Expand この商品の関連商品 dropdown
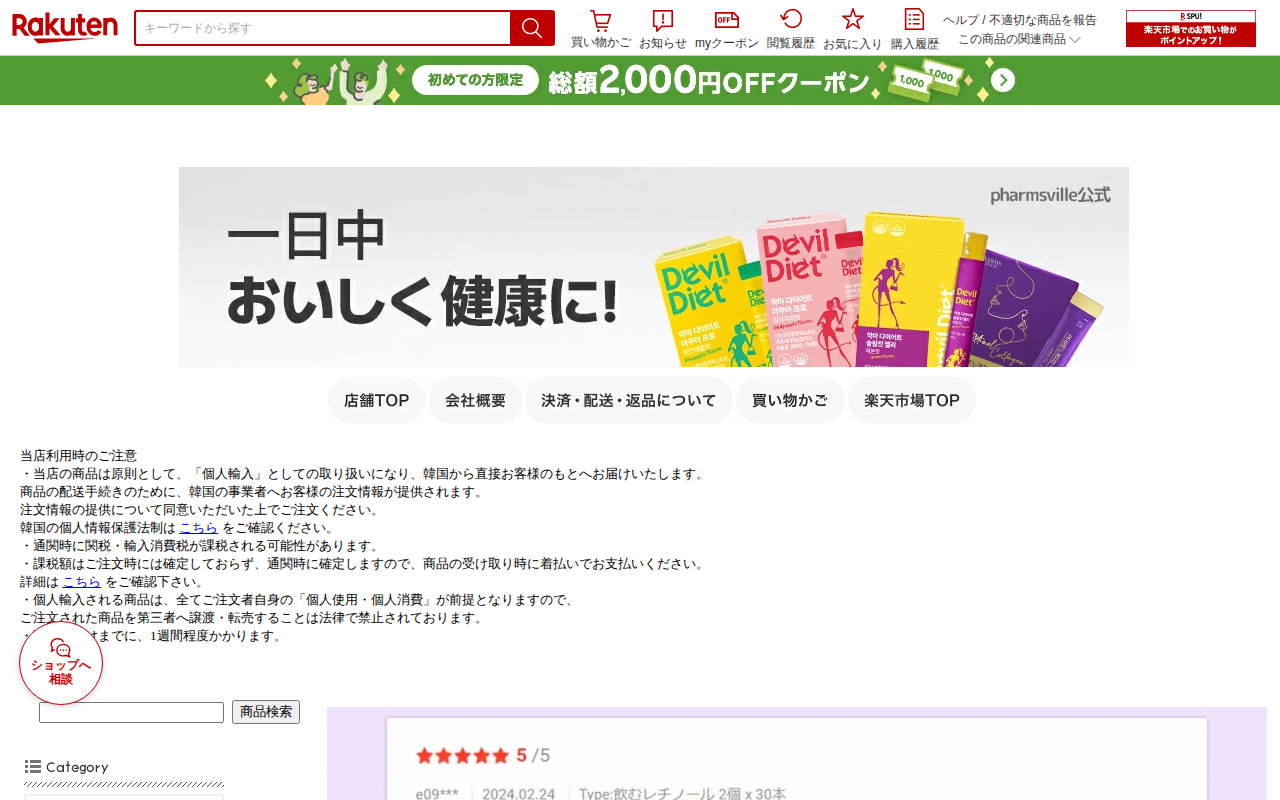 [1019, 39]
